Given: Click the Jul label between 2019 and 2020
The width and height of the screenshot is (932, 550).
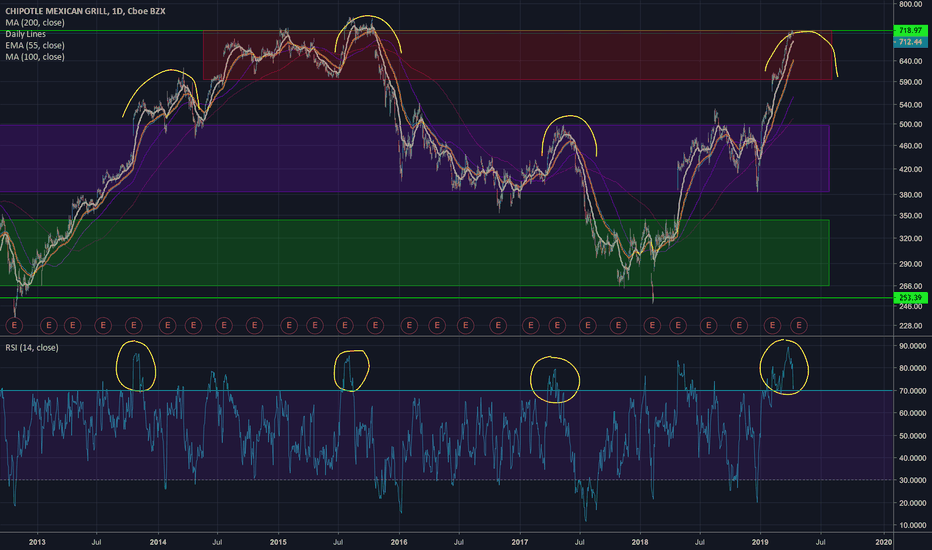Looking at the screenshot, I should (821, 542).
